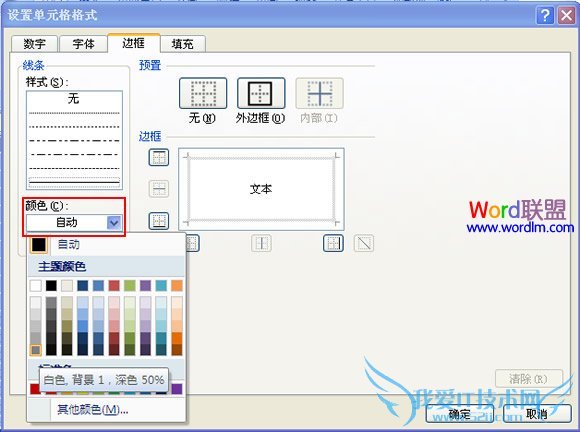The image size is (580, 432).
Task: Pick the olive green theme color swatch
Action: pyautogui.click(x=130, y=286)
